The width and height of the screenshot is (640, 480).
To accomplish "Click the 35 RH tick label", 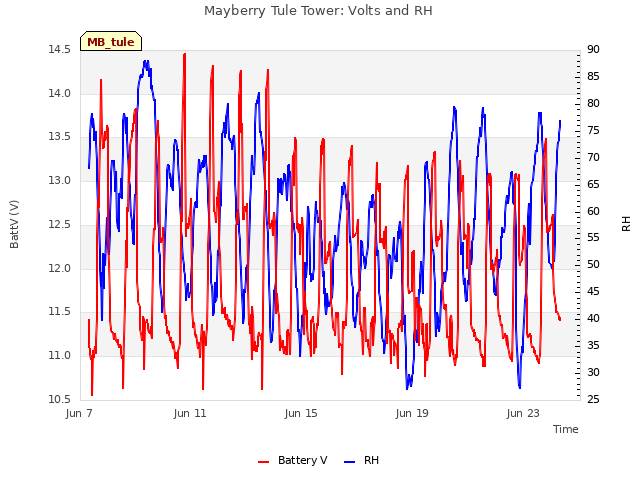I will pyautogui.click(x=593, y=346).
